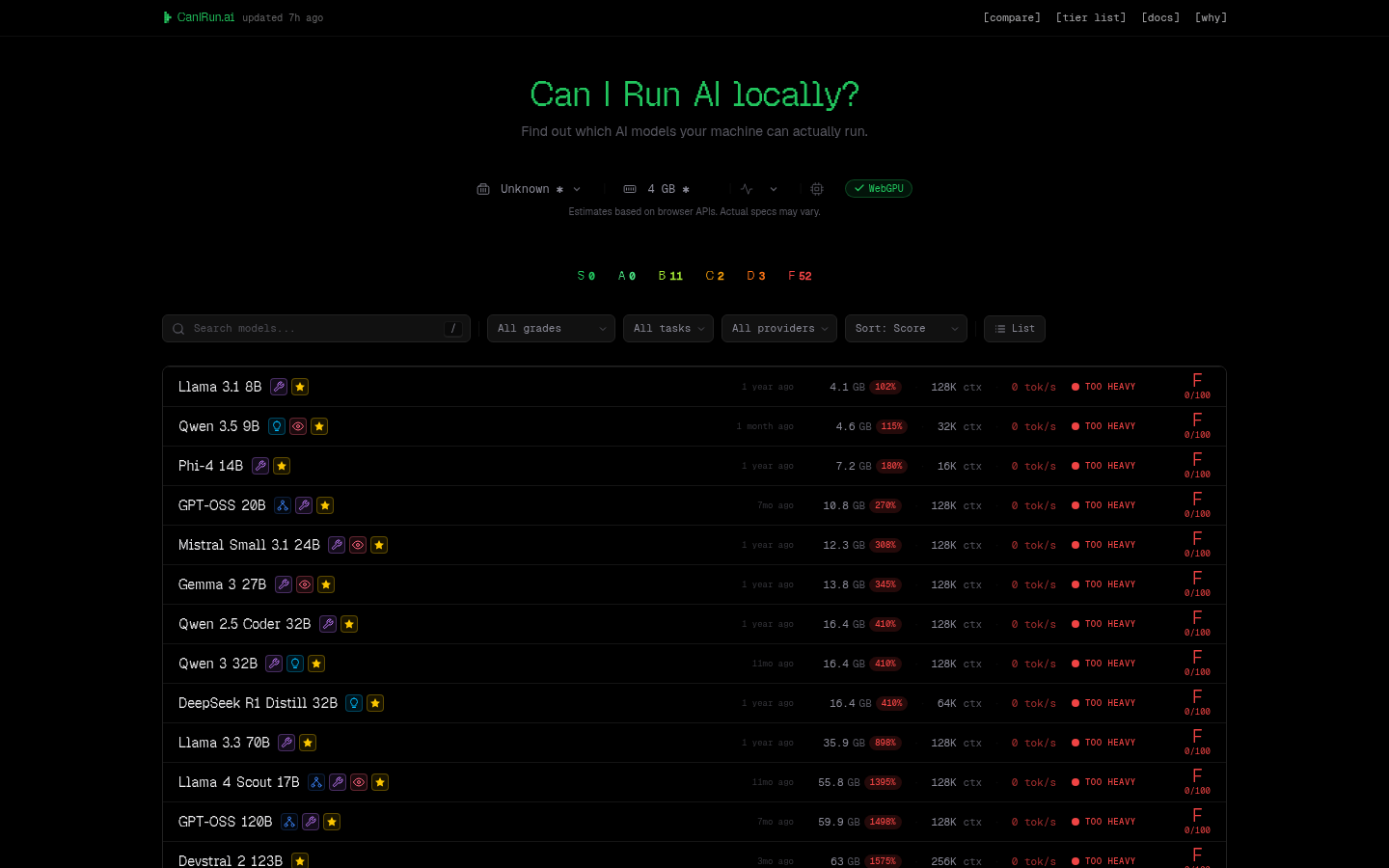
Task: Go to the docs section
Action: 1159,17
